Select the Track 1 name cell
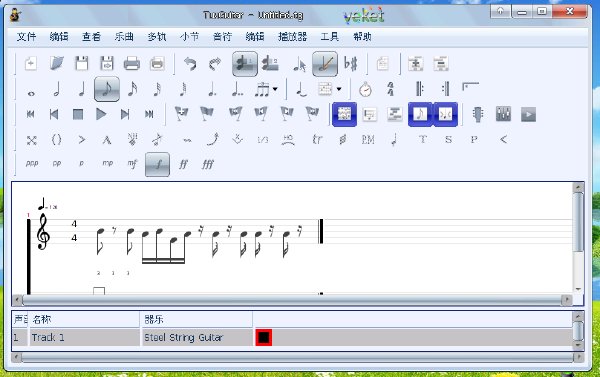Image resolution: width=600 pixels, height=377 pixels. click(84, 337)
